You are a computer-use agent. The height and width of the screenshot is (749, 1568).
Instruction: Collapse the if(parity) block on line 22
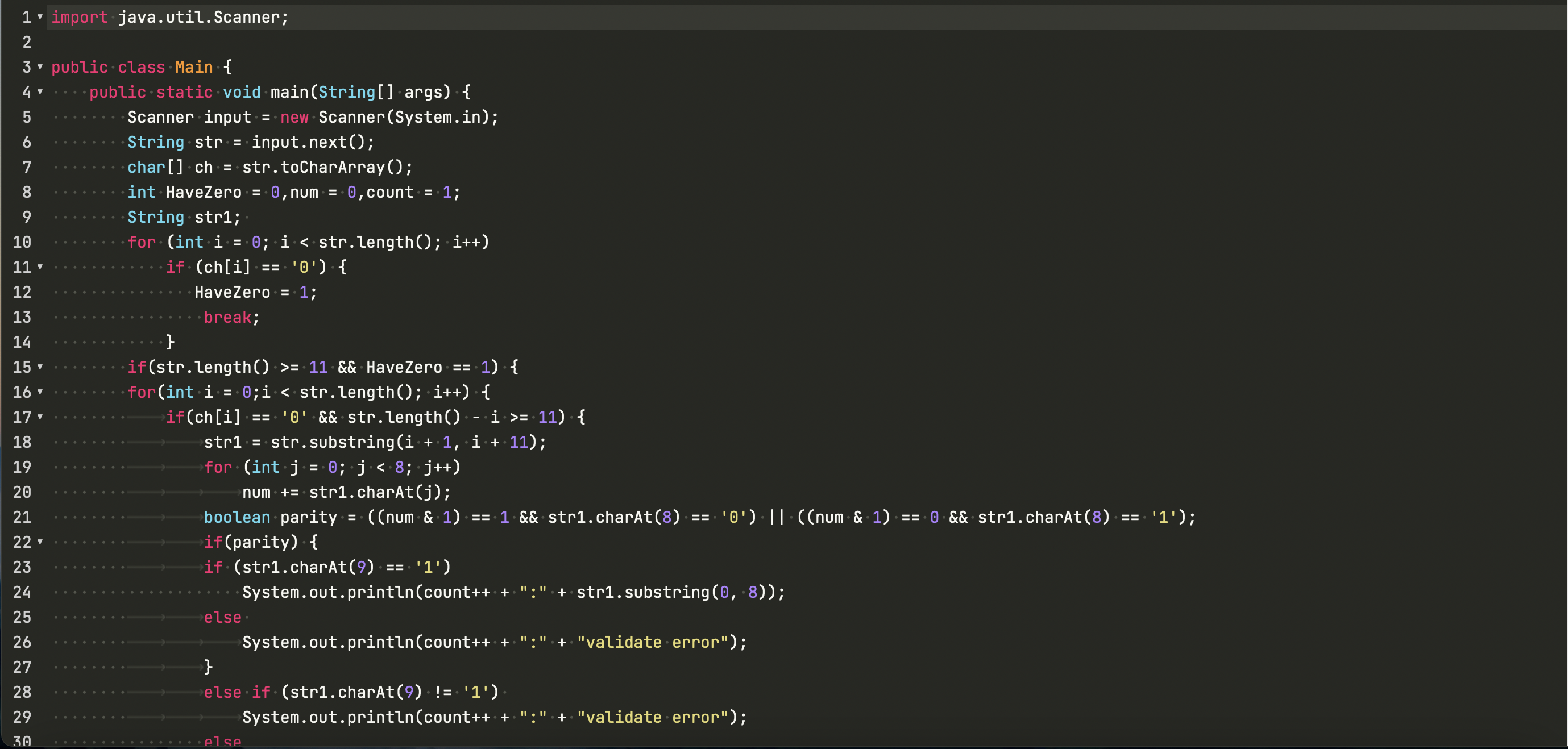pyautogui.click(x=40, y=542)
